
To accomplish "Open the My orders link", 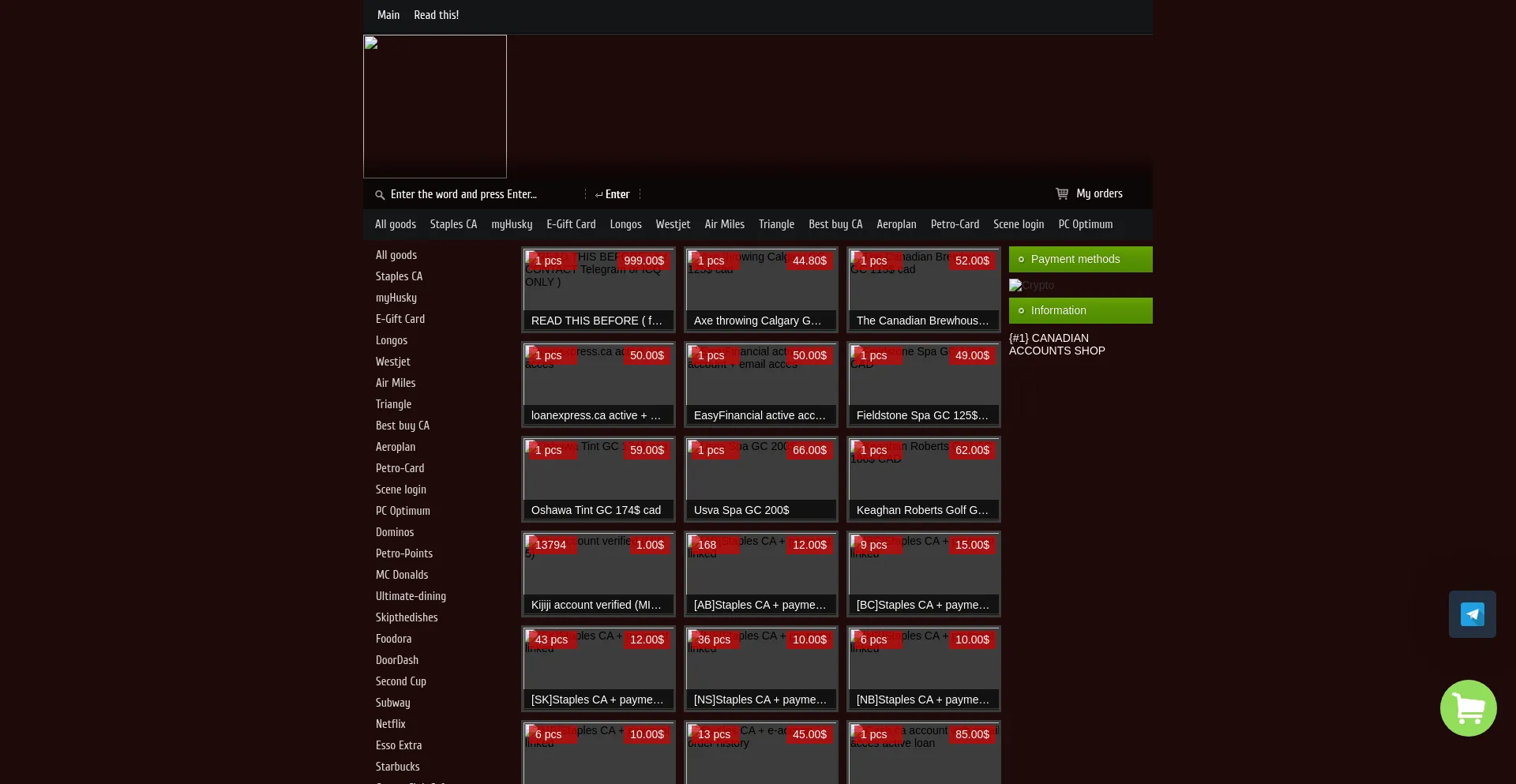I will point(1098,193).
